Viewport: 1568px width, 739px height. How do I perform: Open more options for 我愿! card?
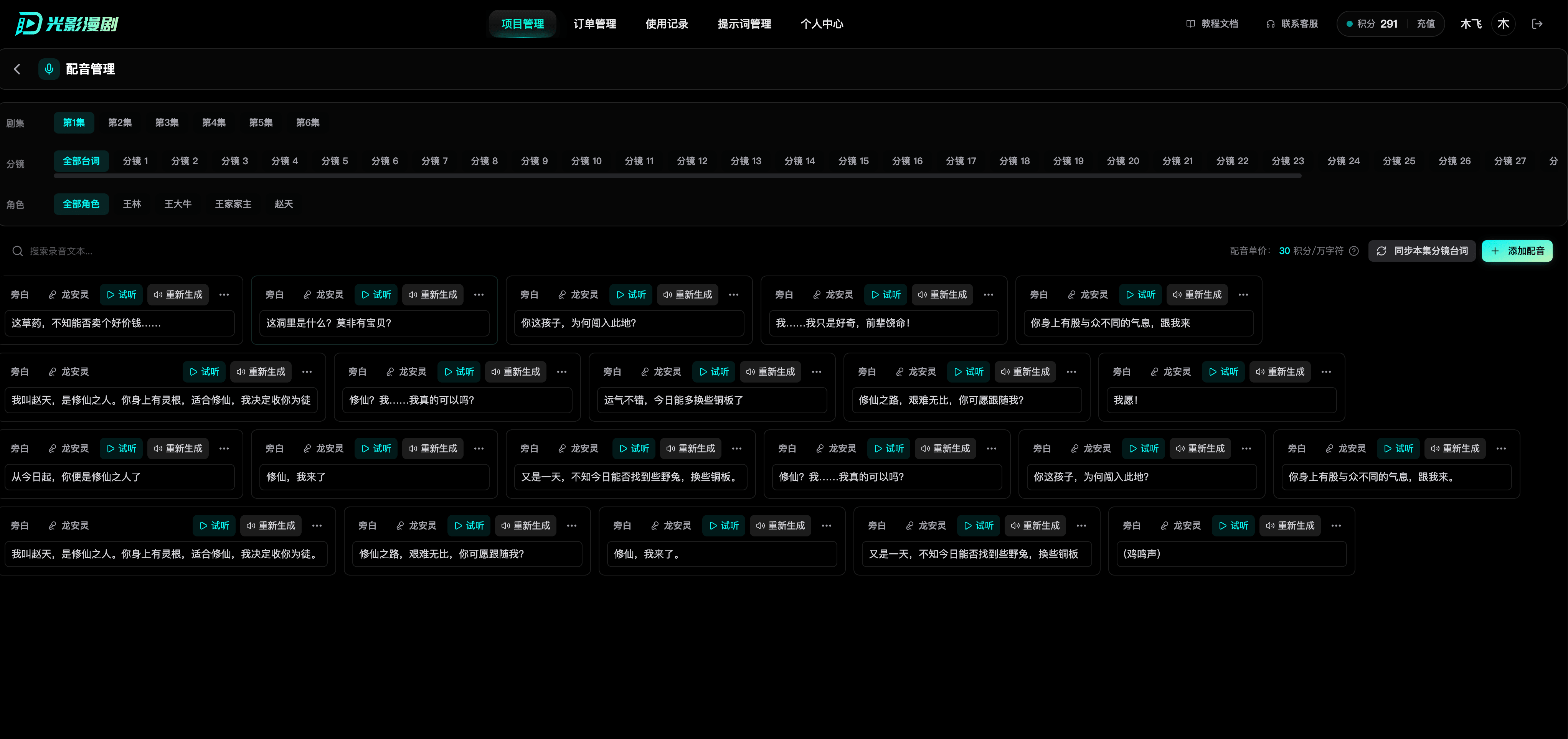pyautogui.click(x=1326, y=372)
